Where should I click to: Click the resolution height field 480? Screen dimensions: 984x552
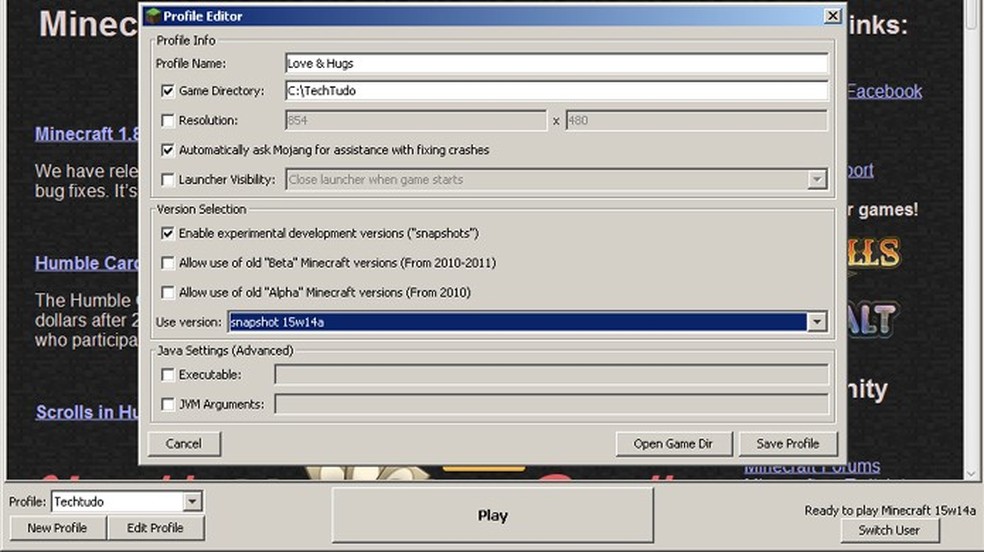click(x=697, y=120)
